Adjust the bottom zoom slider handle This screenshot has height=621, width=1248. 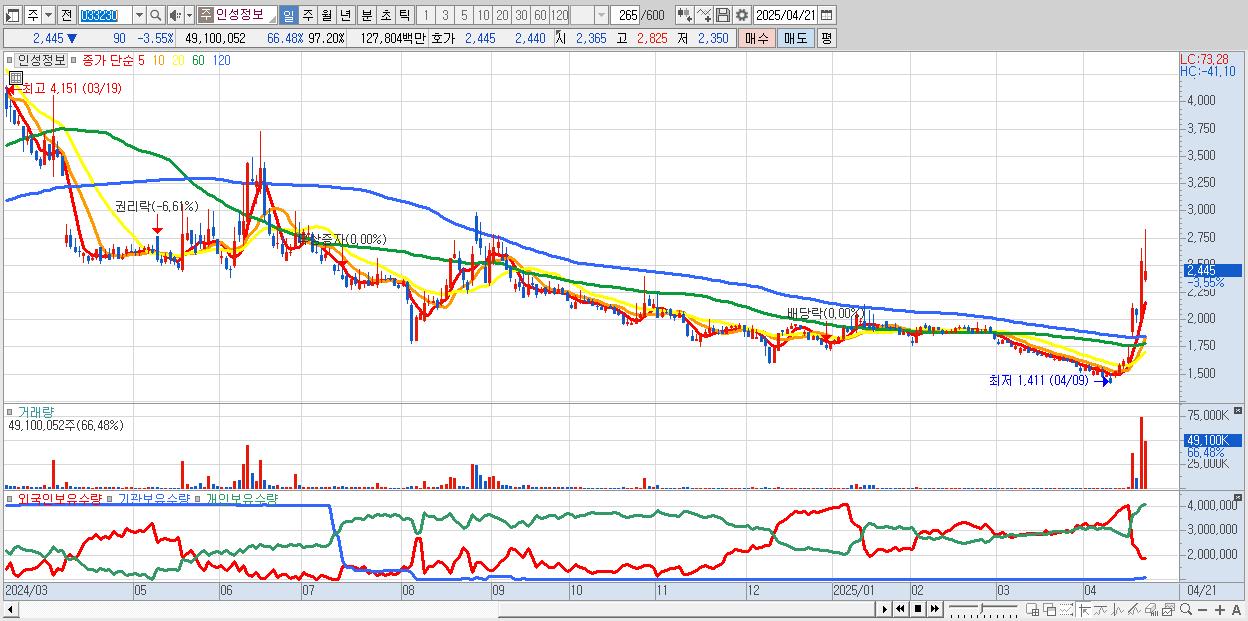pos(982,608)
